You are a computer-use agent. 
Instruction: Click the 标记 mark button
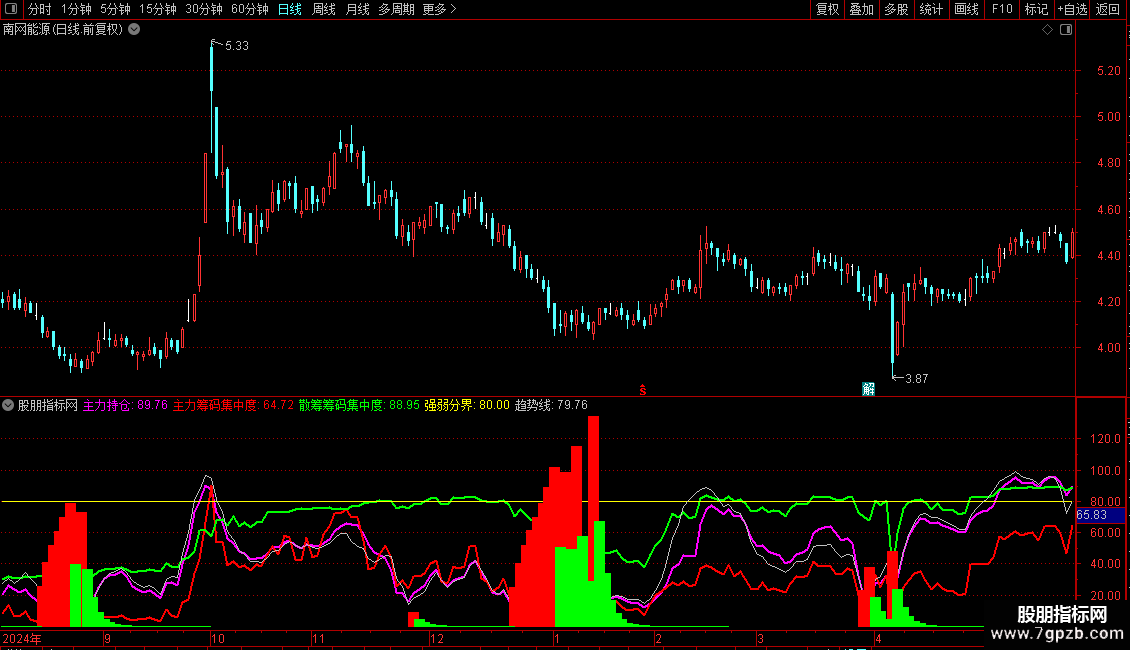pyautogui.click(x=1036, y=9)
